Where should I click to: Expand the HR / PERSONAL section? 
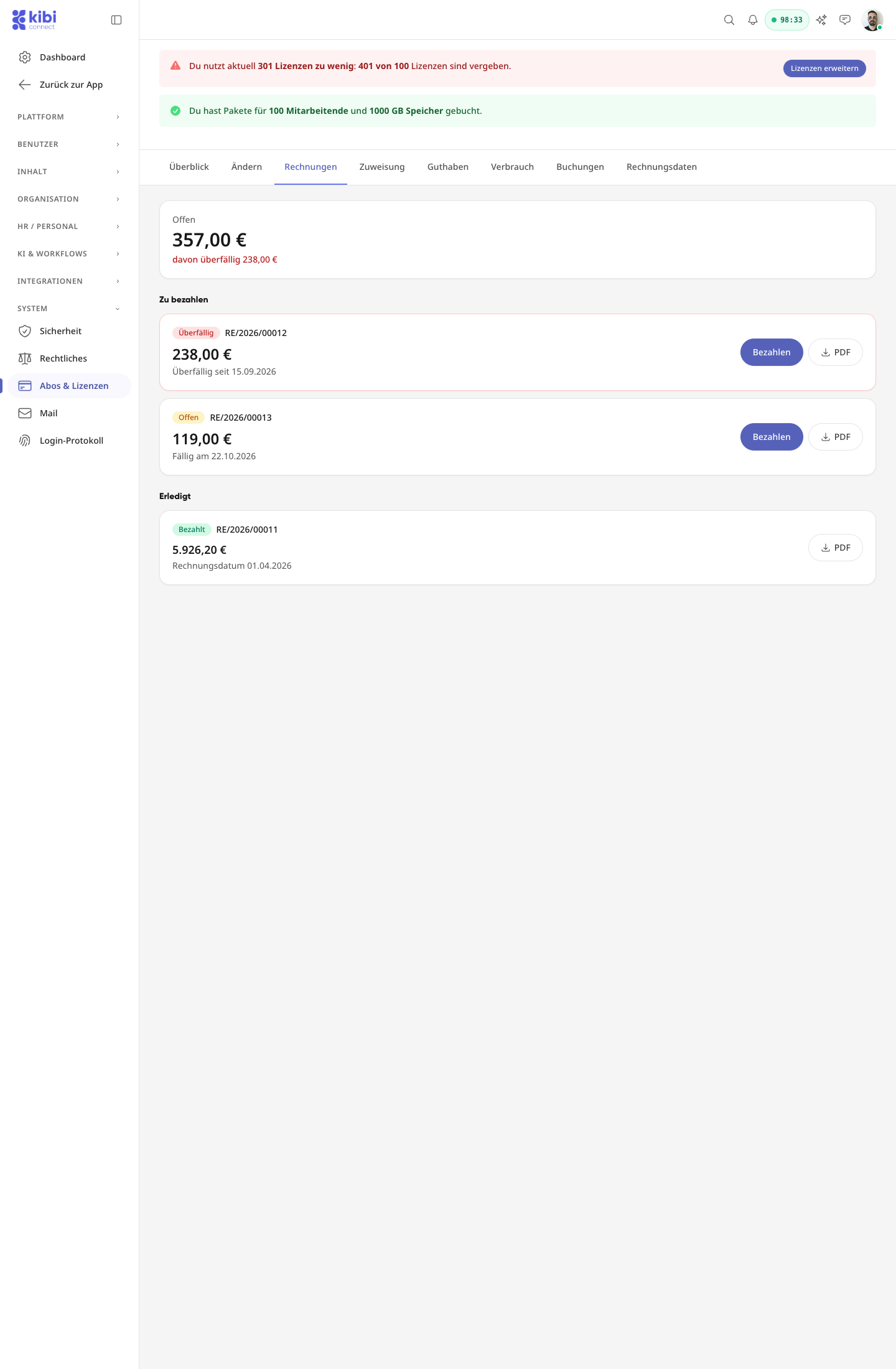(69, 227)
